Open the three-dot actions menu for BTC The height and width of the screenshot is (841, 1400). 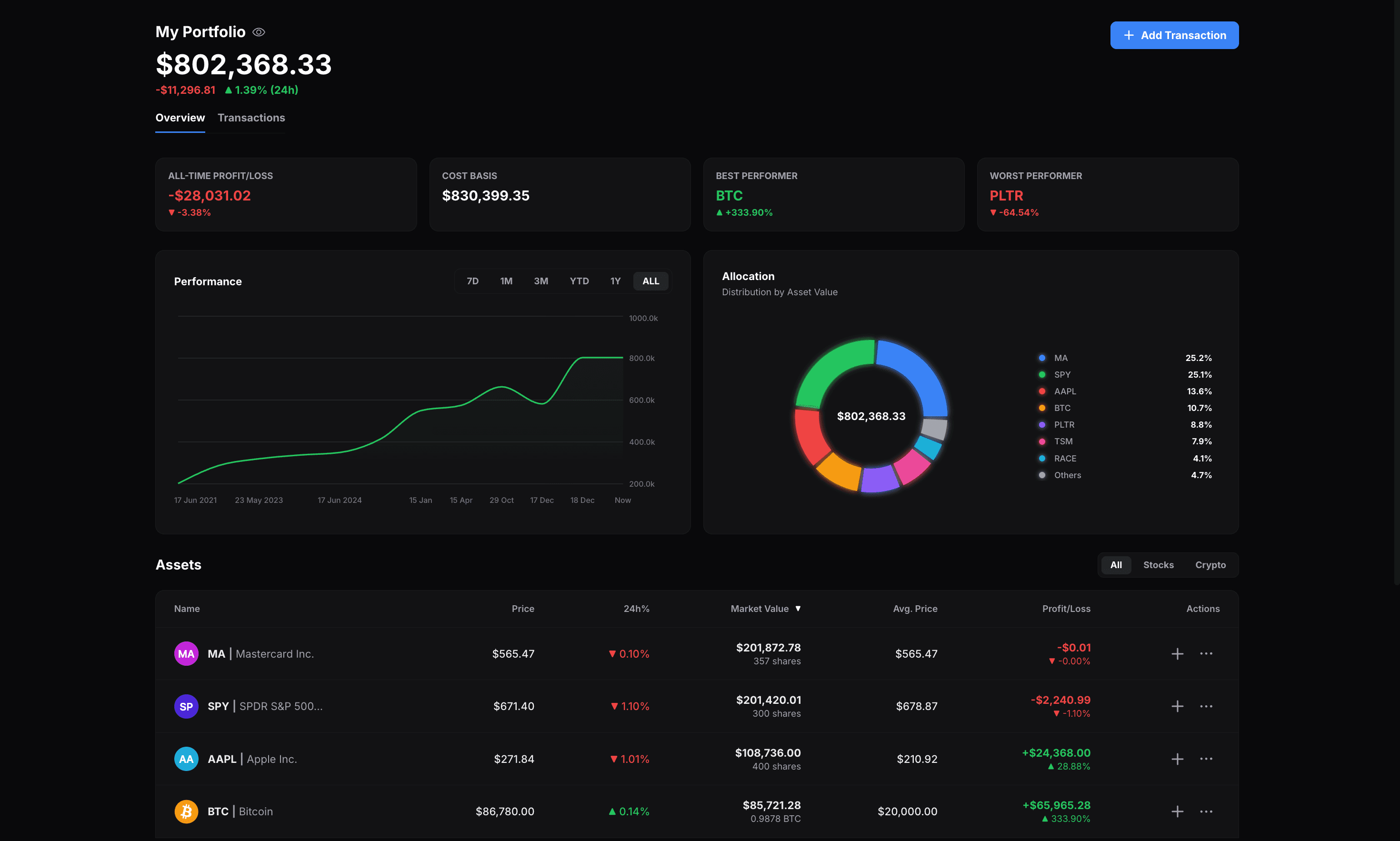(x=1207, y=811)
